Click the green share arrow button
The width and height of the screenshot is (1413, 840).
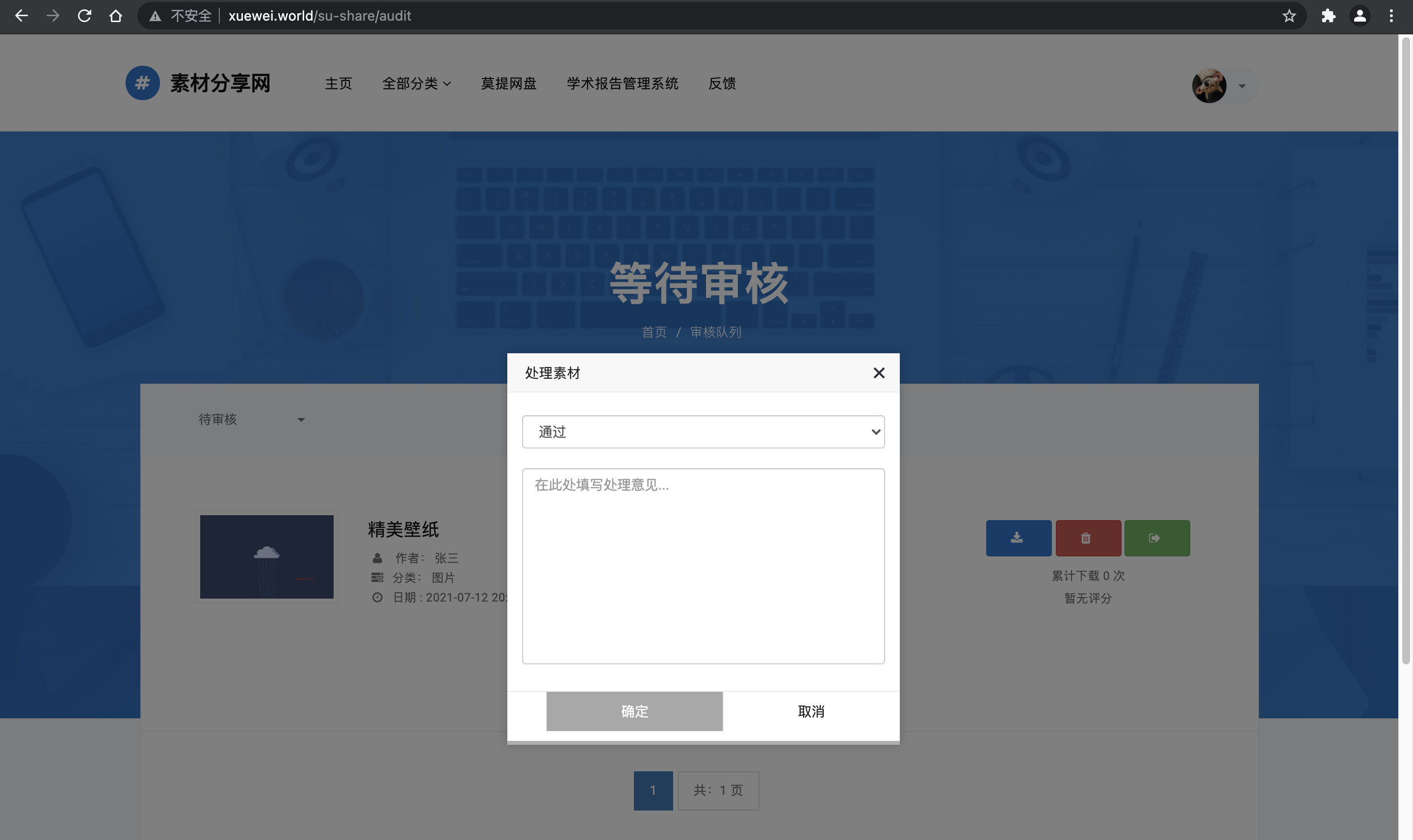coord(1156,538)
